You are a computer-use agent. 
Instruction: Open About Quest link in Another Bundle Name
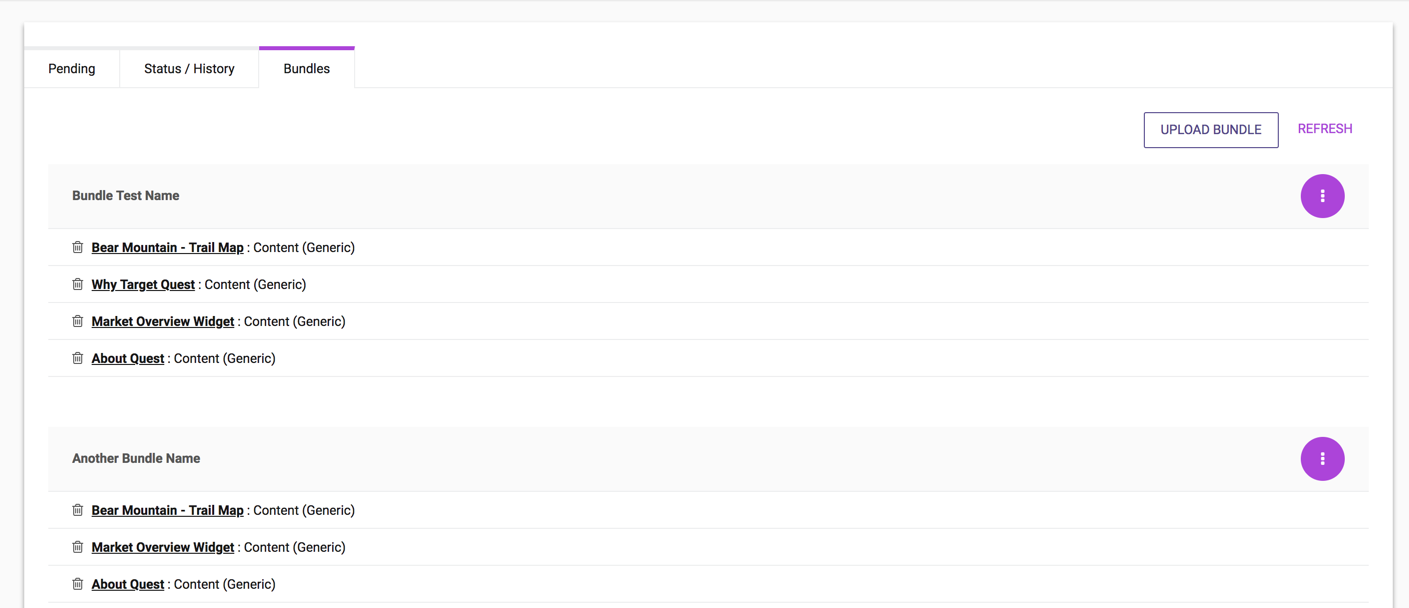click(x=127, y=585)
